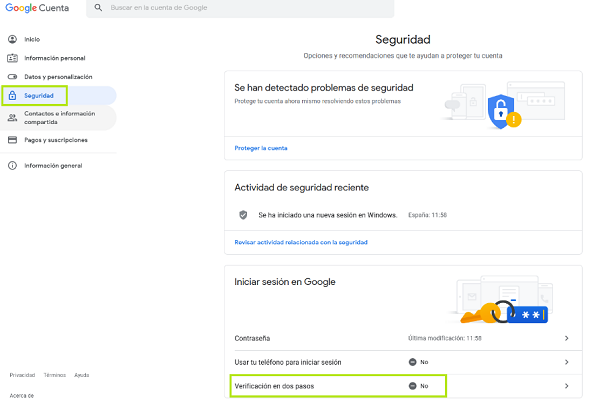
Task: Click the Proteger la cuenta link
Action: point(260,148)
